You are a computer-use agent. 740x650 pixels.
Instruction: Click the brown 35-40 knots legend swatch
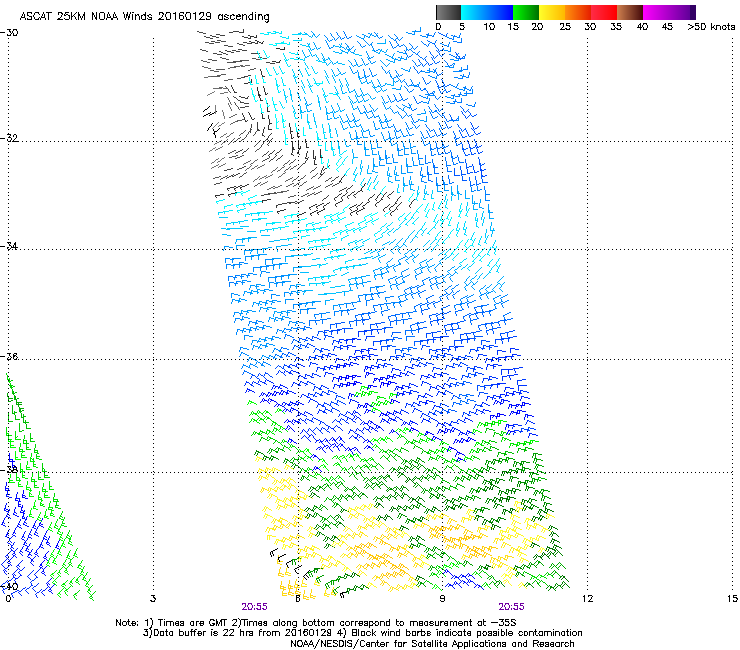click(x=630, y=12)
